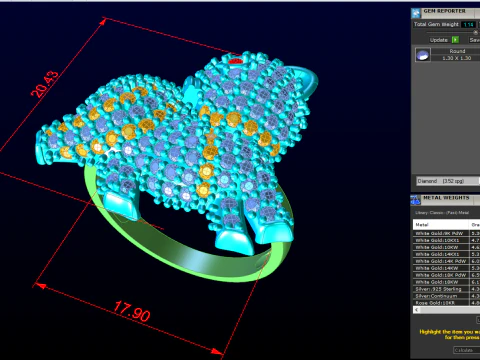Image resolution: width=480 pixels, height=360 pixels.
Task: Click the Gem Reporter panel title
Action: (444, 11)
